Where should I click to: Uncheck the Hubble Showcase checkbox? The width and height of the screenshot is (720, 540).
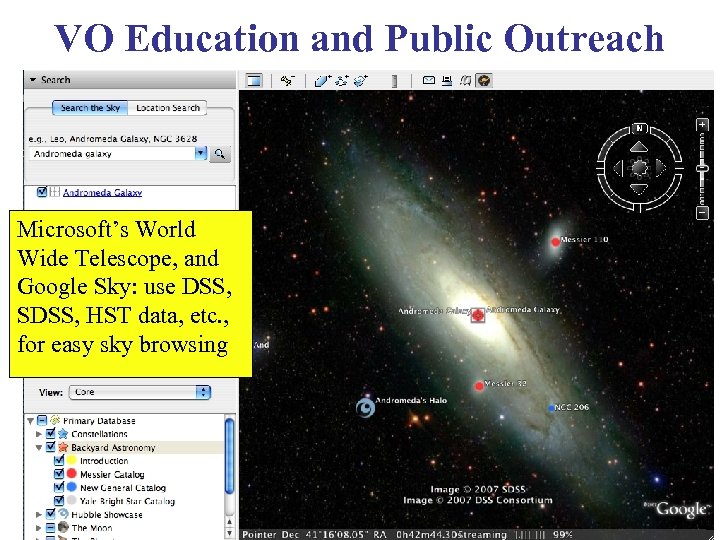[51, 513]
